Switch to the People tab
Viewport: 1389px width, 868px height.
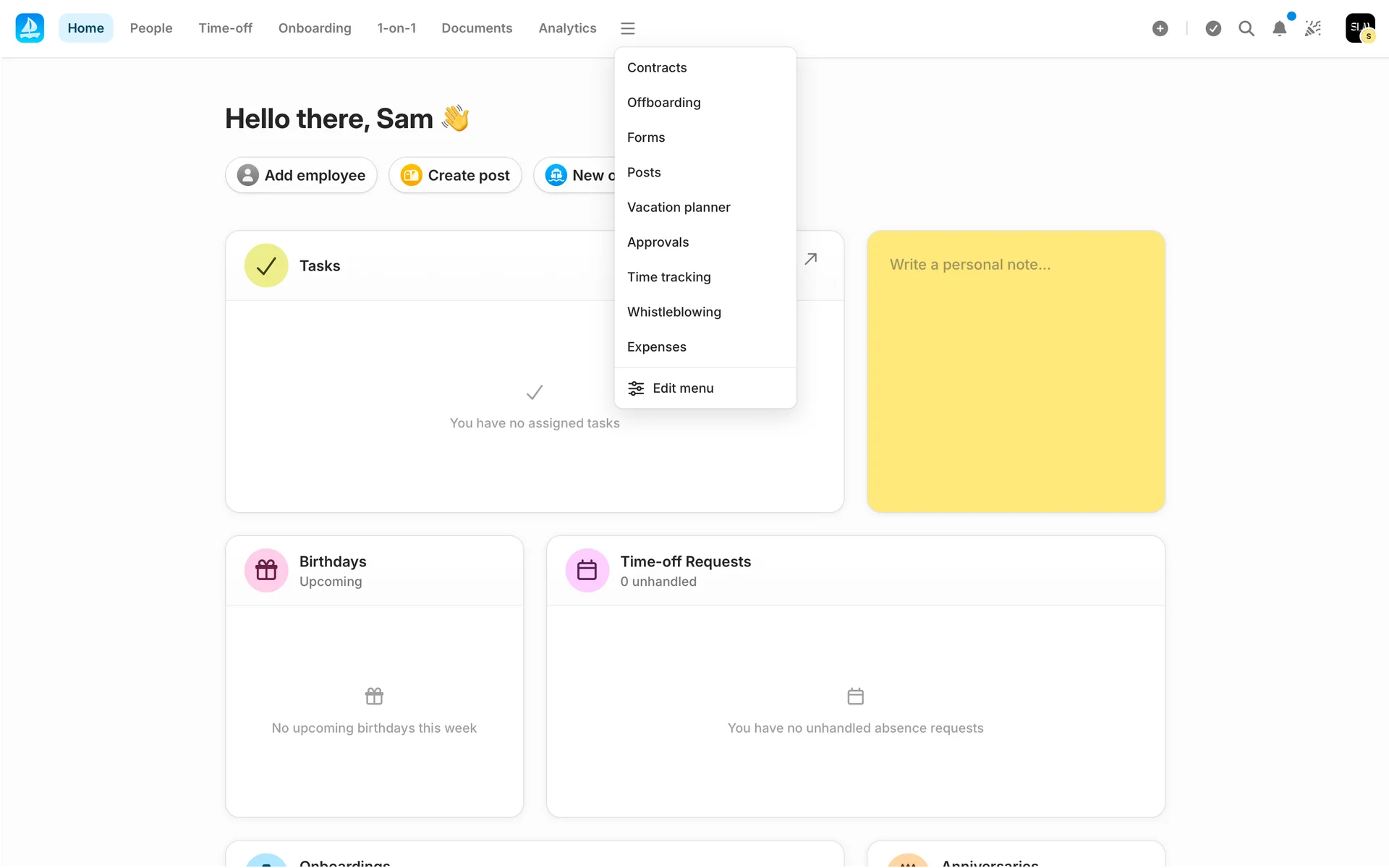click(x=150, y=28)
